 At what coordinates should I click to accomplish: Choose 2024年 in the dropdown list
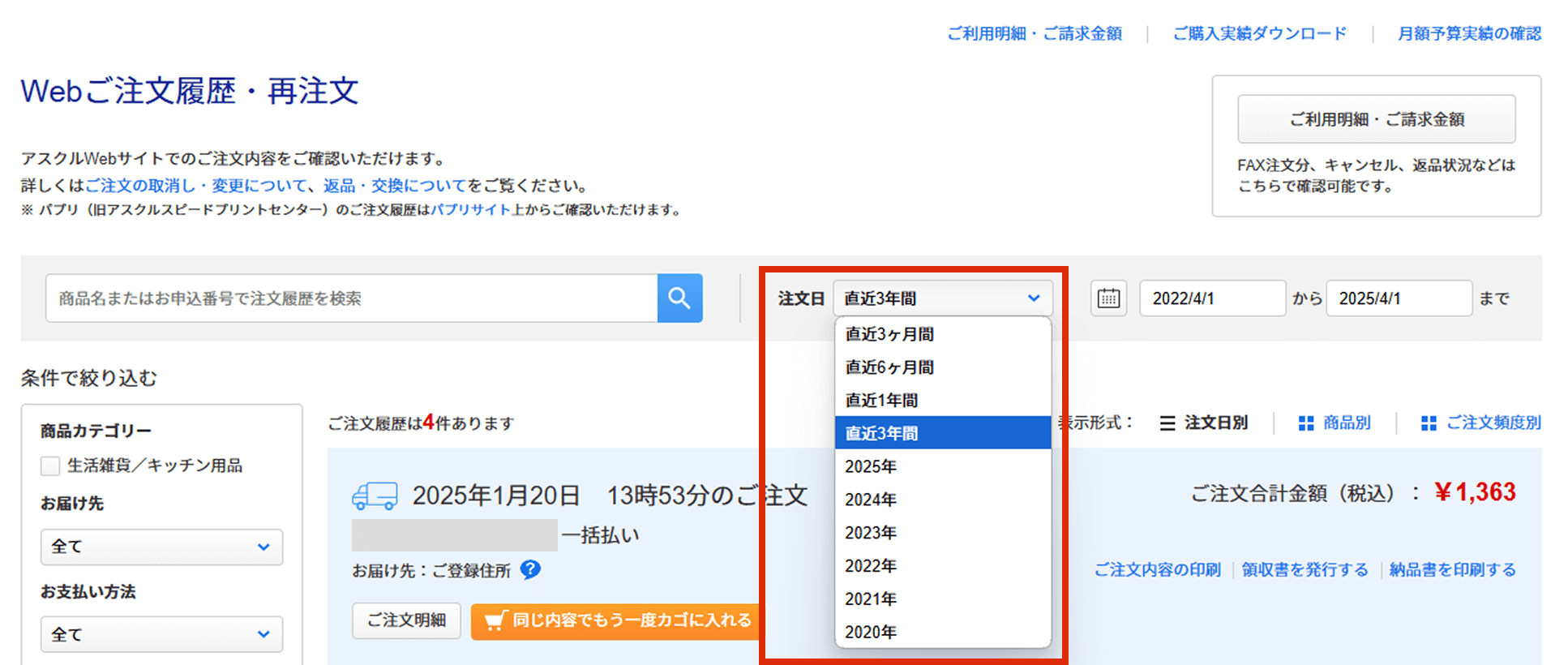[871, 500]
